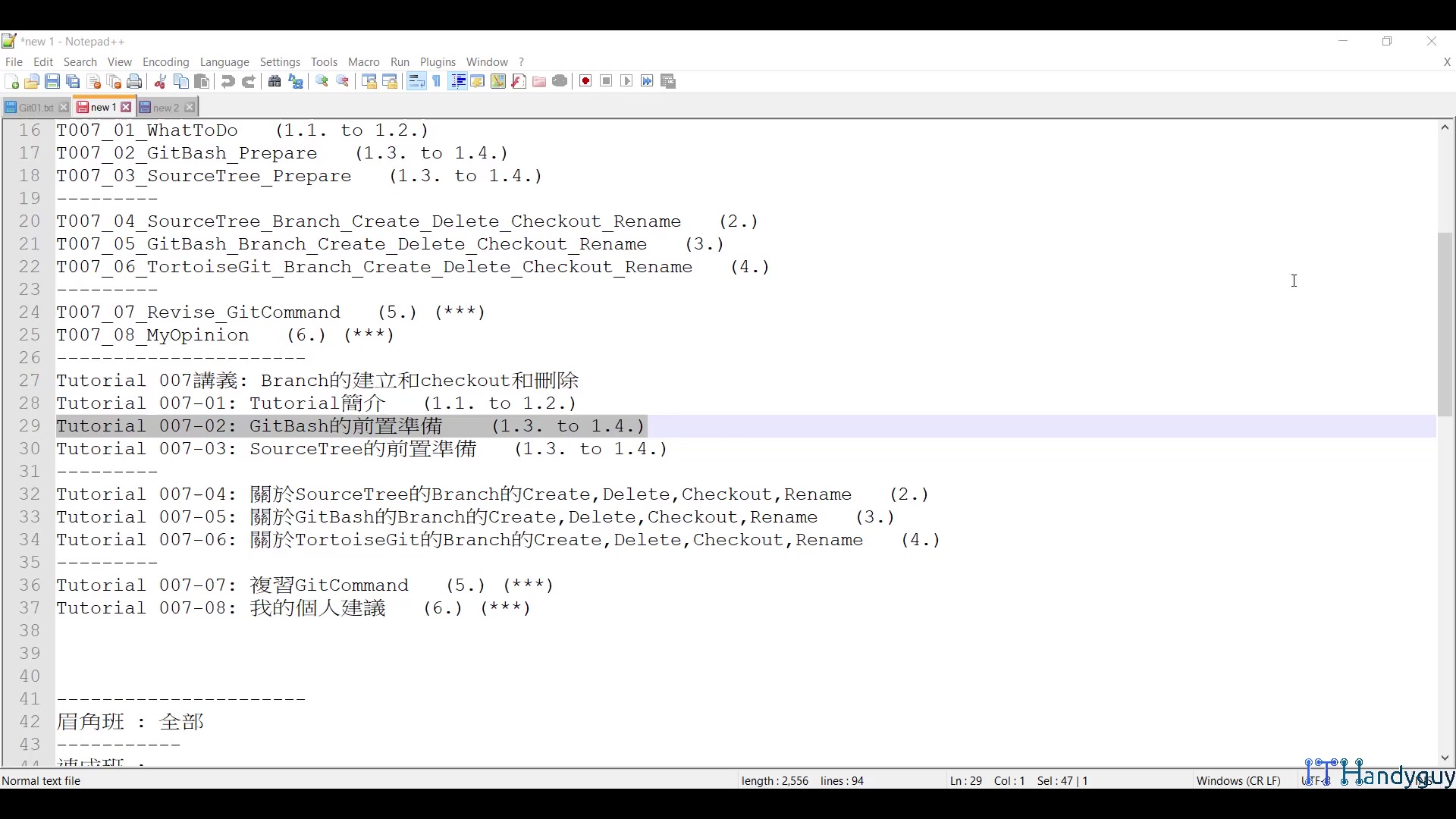Undo the last edit

point(227,81)
